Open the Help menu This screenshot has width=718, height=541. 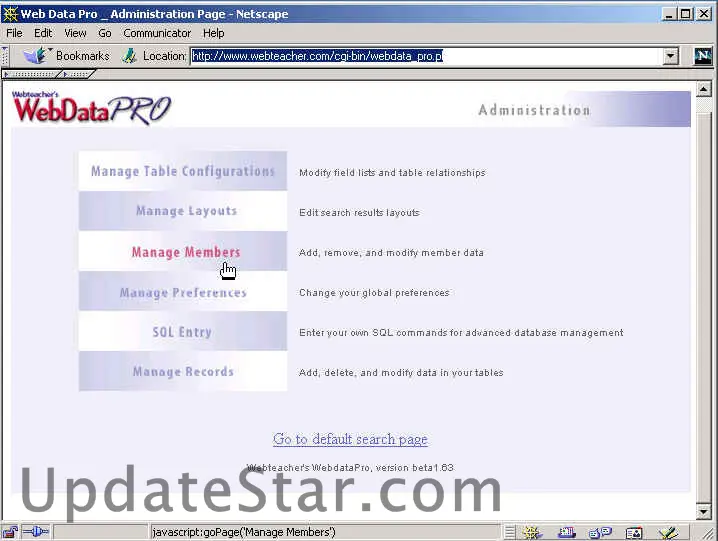tap(213, 33)
